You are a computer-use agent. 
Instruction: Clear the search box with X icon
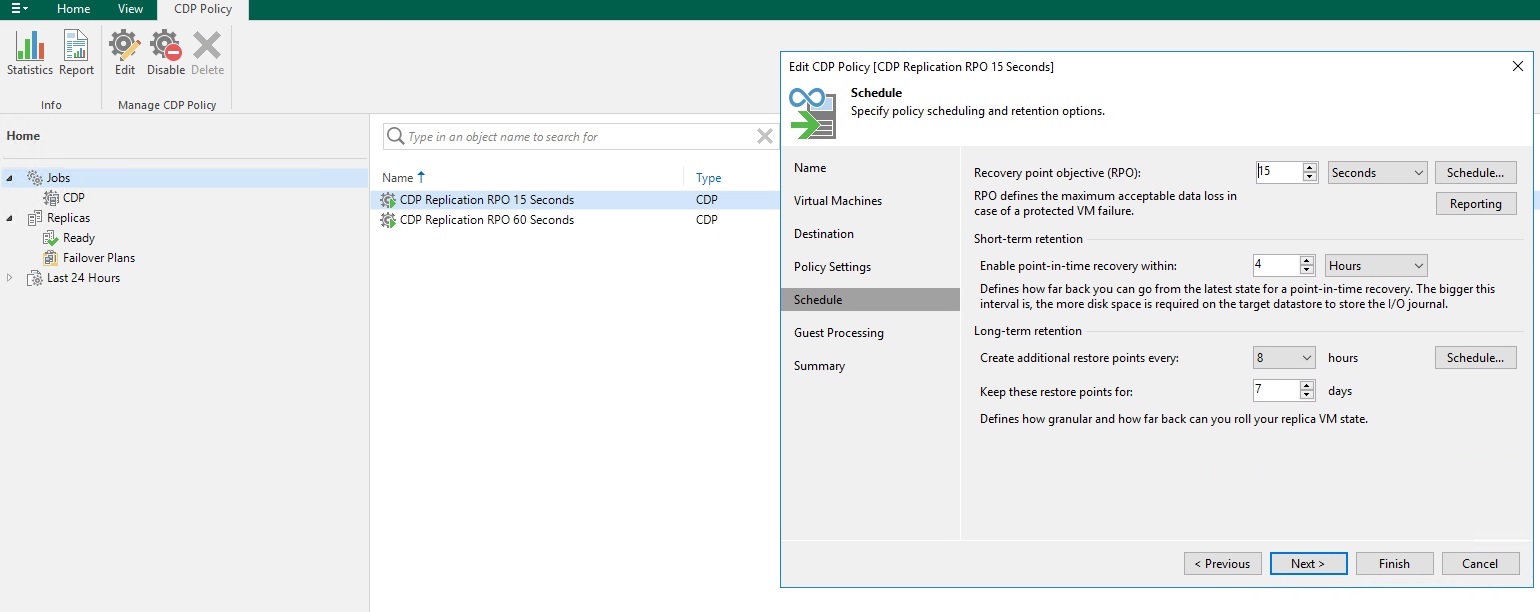[764, 137]
